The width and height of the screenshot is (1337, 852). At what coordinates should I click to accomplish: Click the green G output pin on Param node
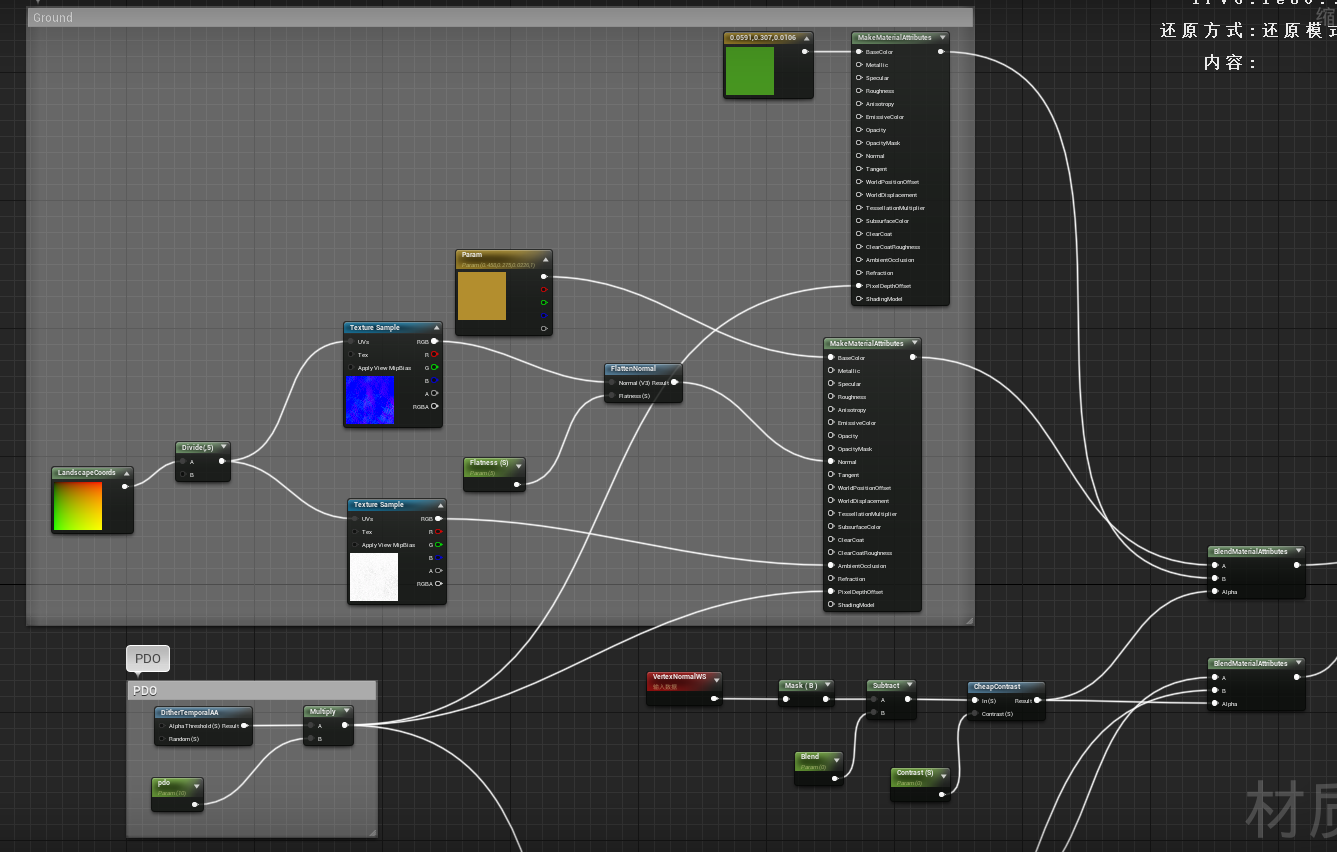tap(544, 302)
